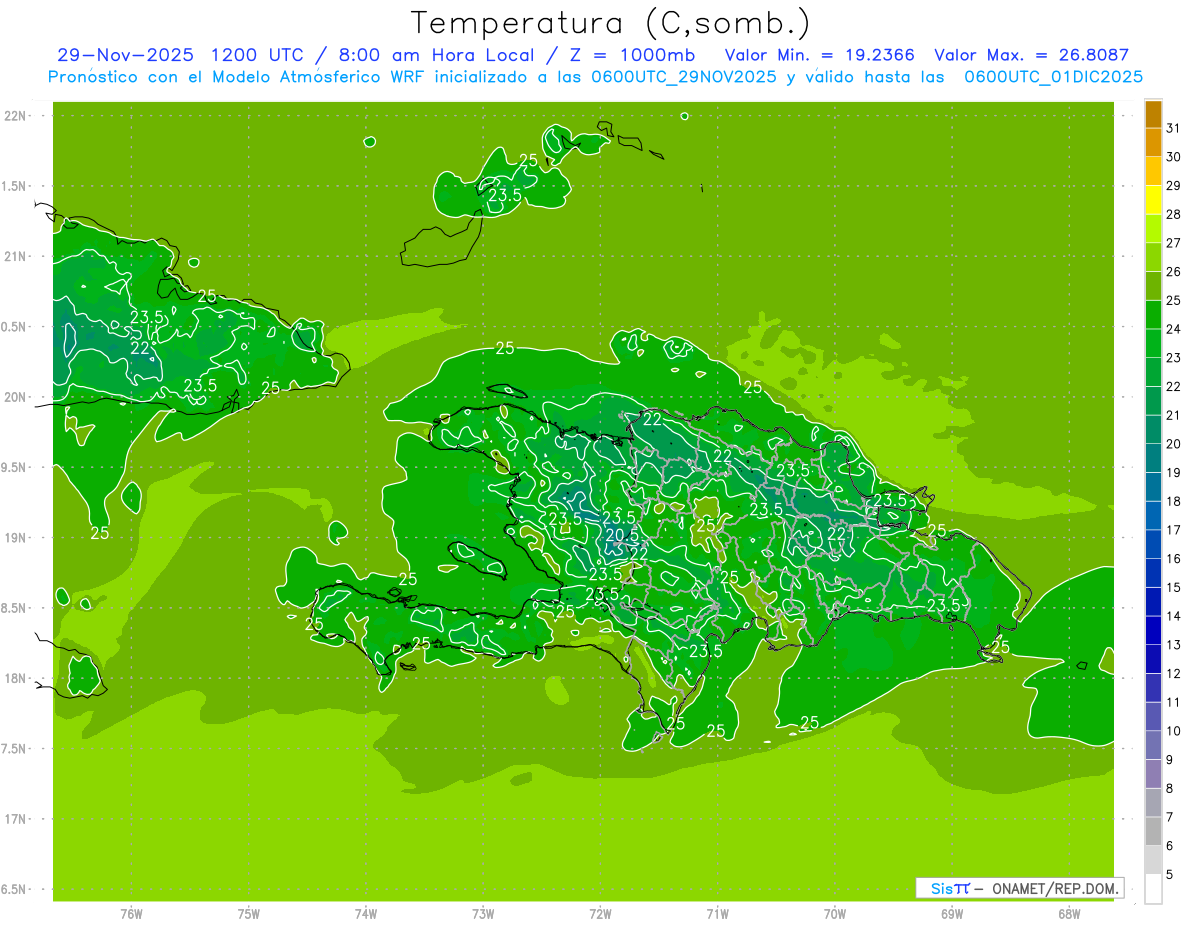Click the "73W" longitude axis label
1200x927 pixels.
click(x=483, y=914)
